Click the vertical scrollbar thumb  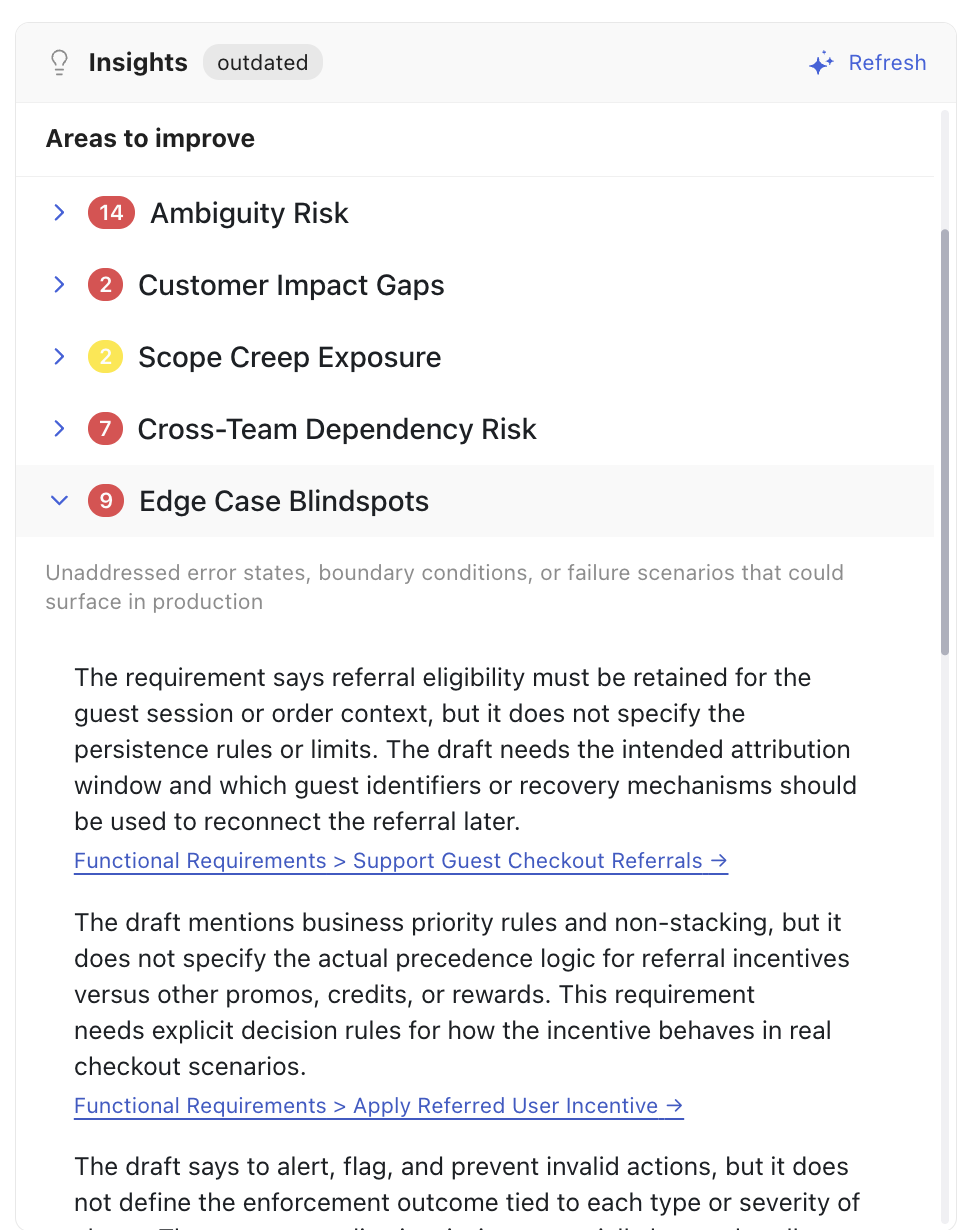click(945, 442)
